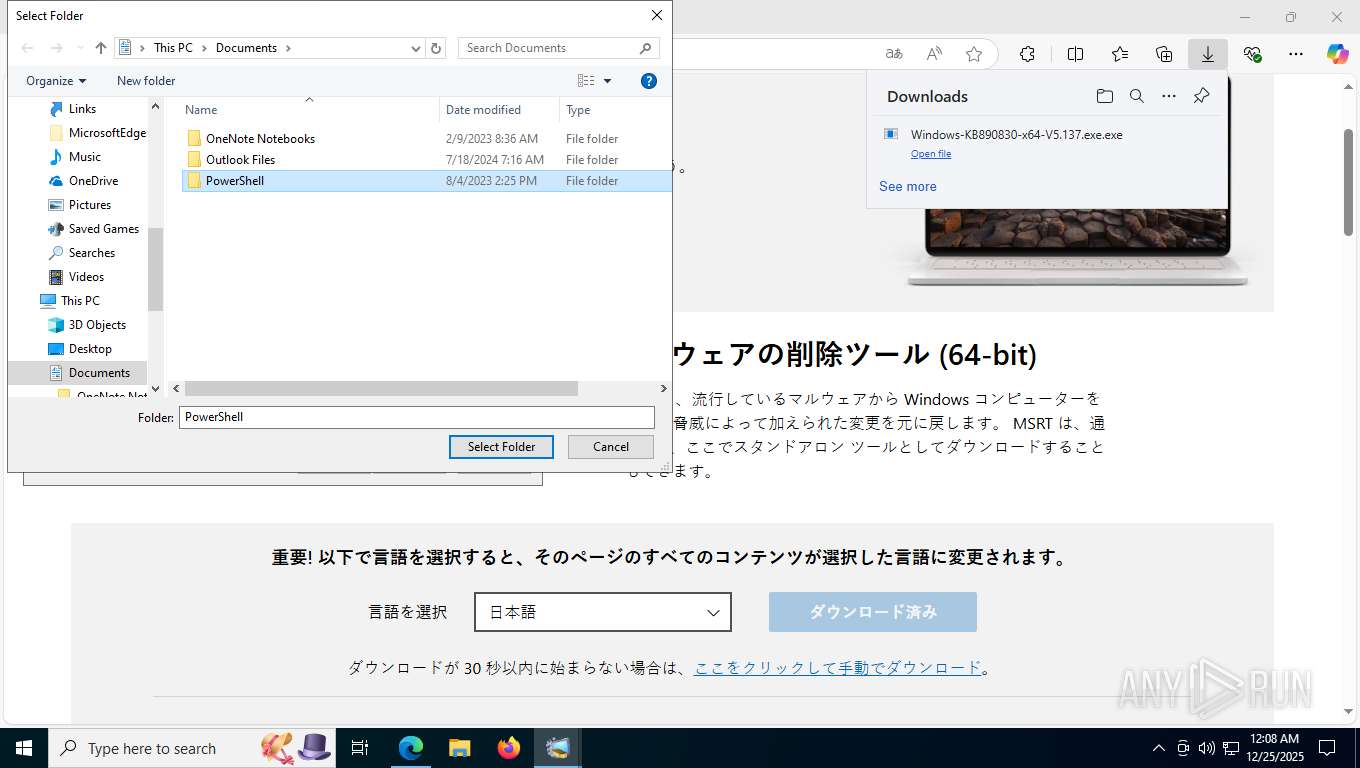This screenshot has height=768, width=1360.
Task: Click translate icon in address bar
Action: (894, 54)
